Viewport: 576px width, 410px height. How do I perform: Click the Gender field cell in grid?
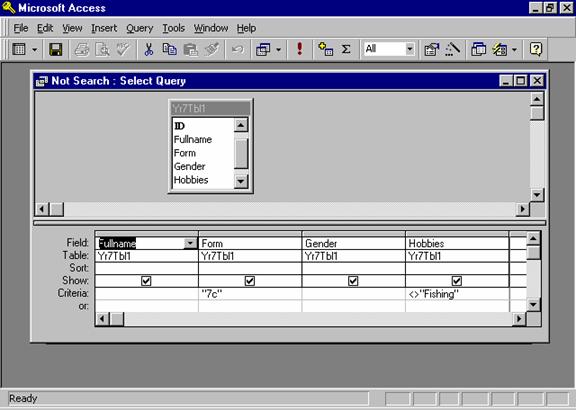click(353, 243)
